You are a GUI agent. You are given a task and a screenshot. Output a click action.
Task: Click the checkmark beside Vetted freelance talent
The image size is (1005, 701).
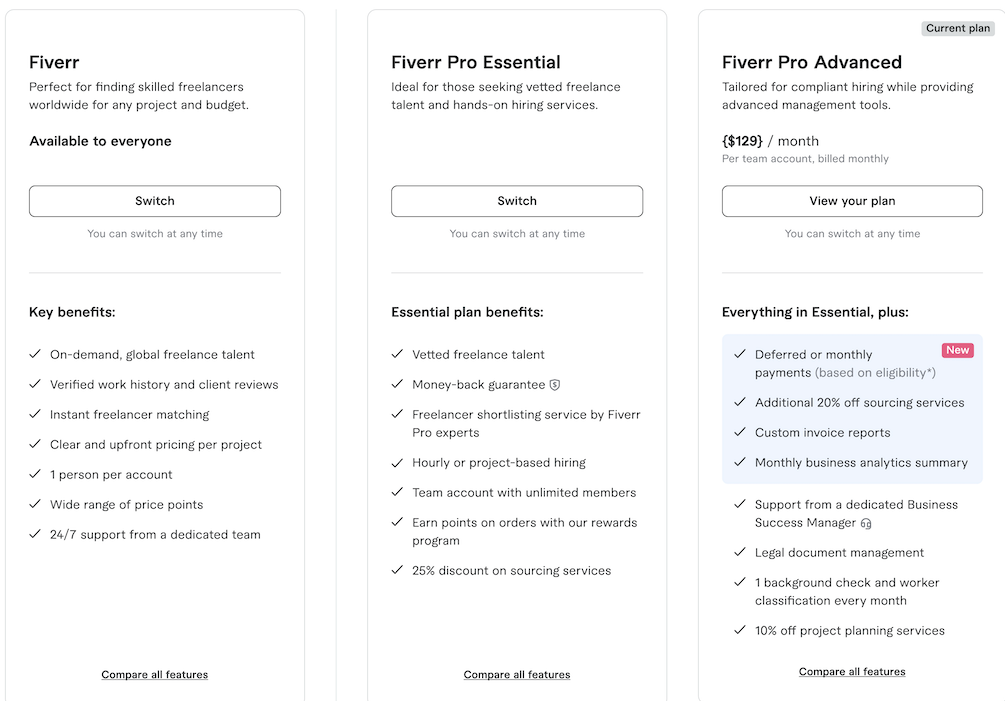(398, 354)
